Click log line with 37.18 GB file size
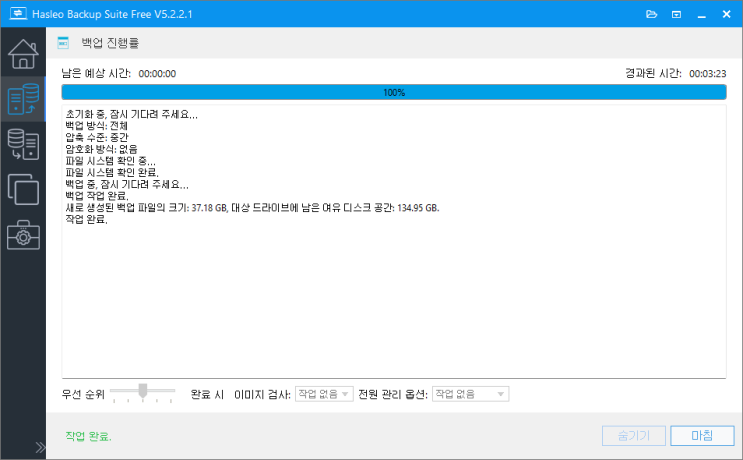The width and height of the screenshot is (743, 460). [x=252, y=207]
